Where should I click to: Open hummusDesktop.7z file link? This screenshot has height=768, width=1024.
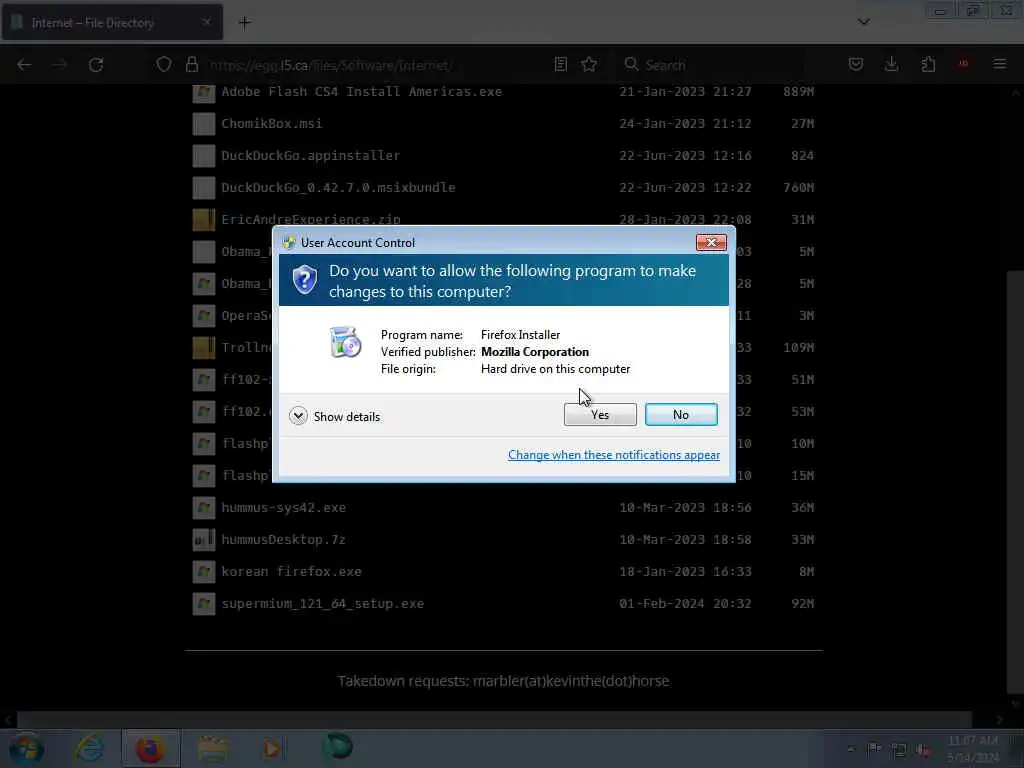pos(283,539)
